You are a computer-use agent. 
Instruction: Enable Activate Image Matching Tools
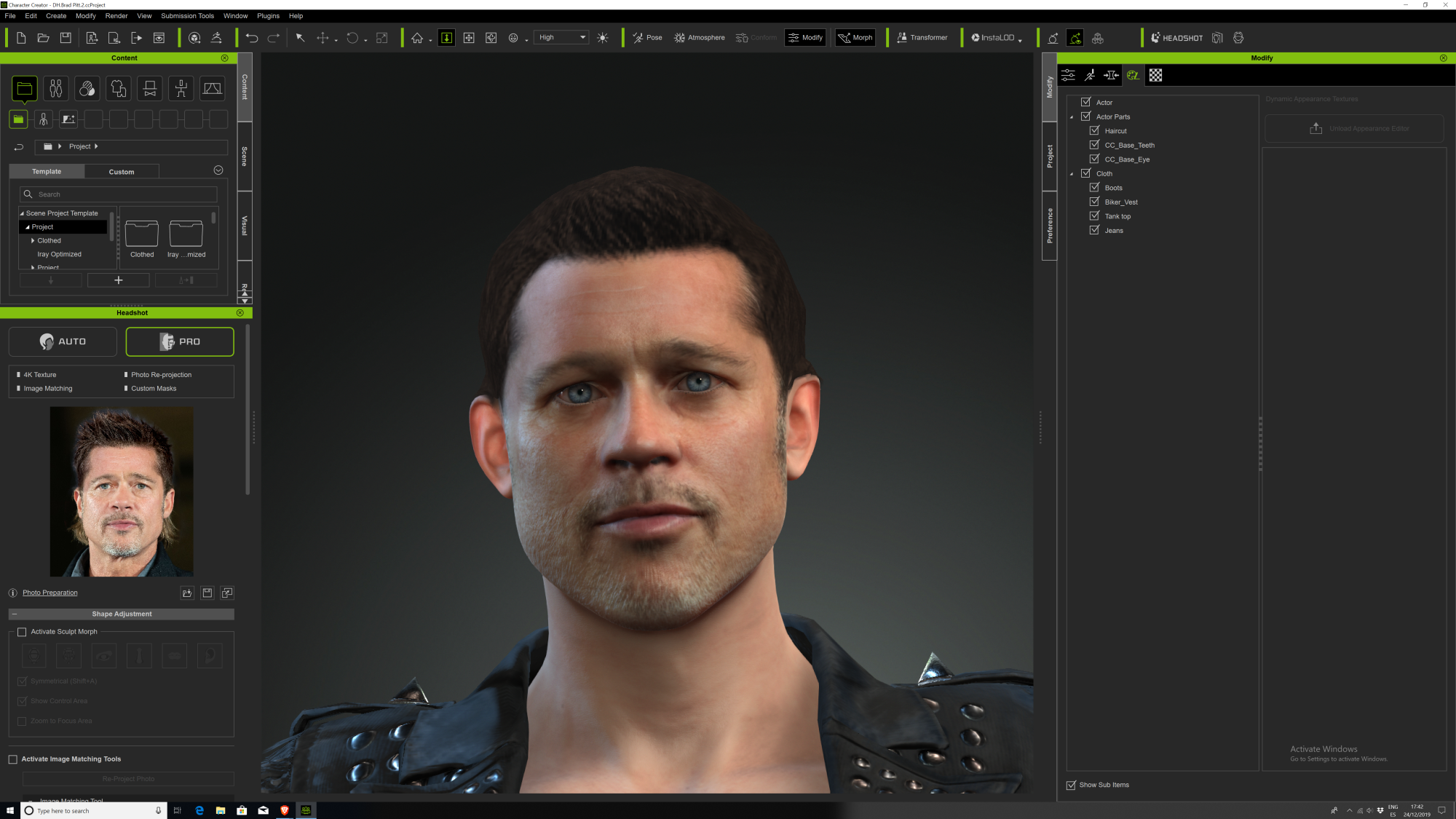[x=12, y=759]
